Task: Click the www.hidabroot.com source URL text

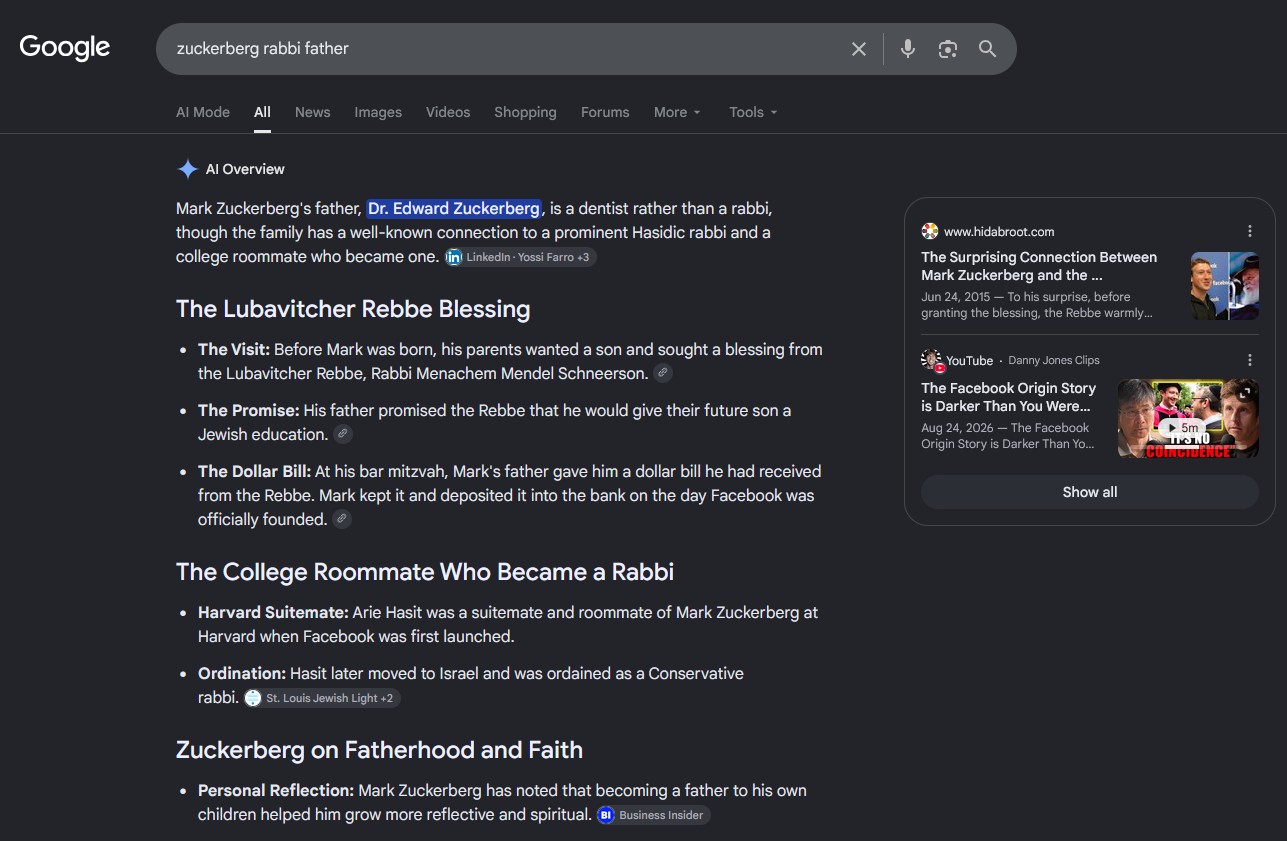Action: 999,231
